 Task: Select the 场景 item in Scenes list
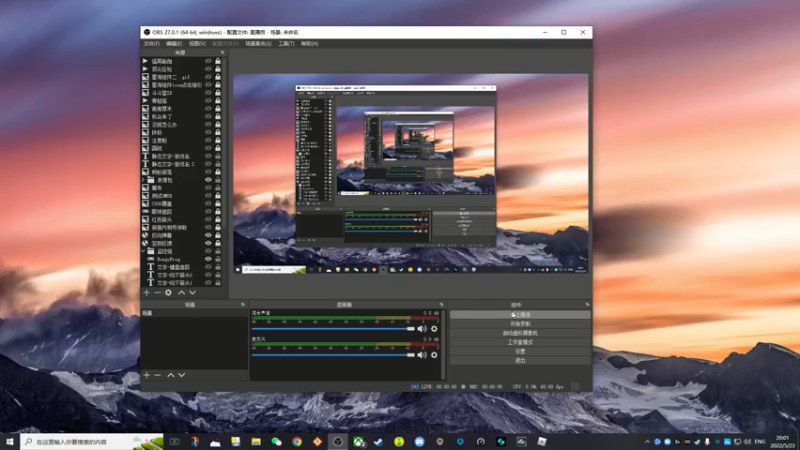tap(194, 313)
